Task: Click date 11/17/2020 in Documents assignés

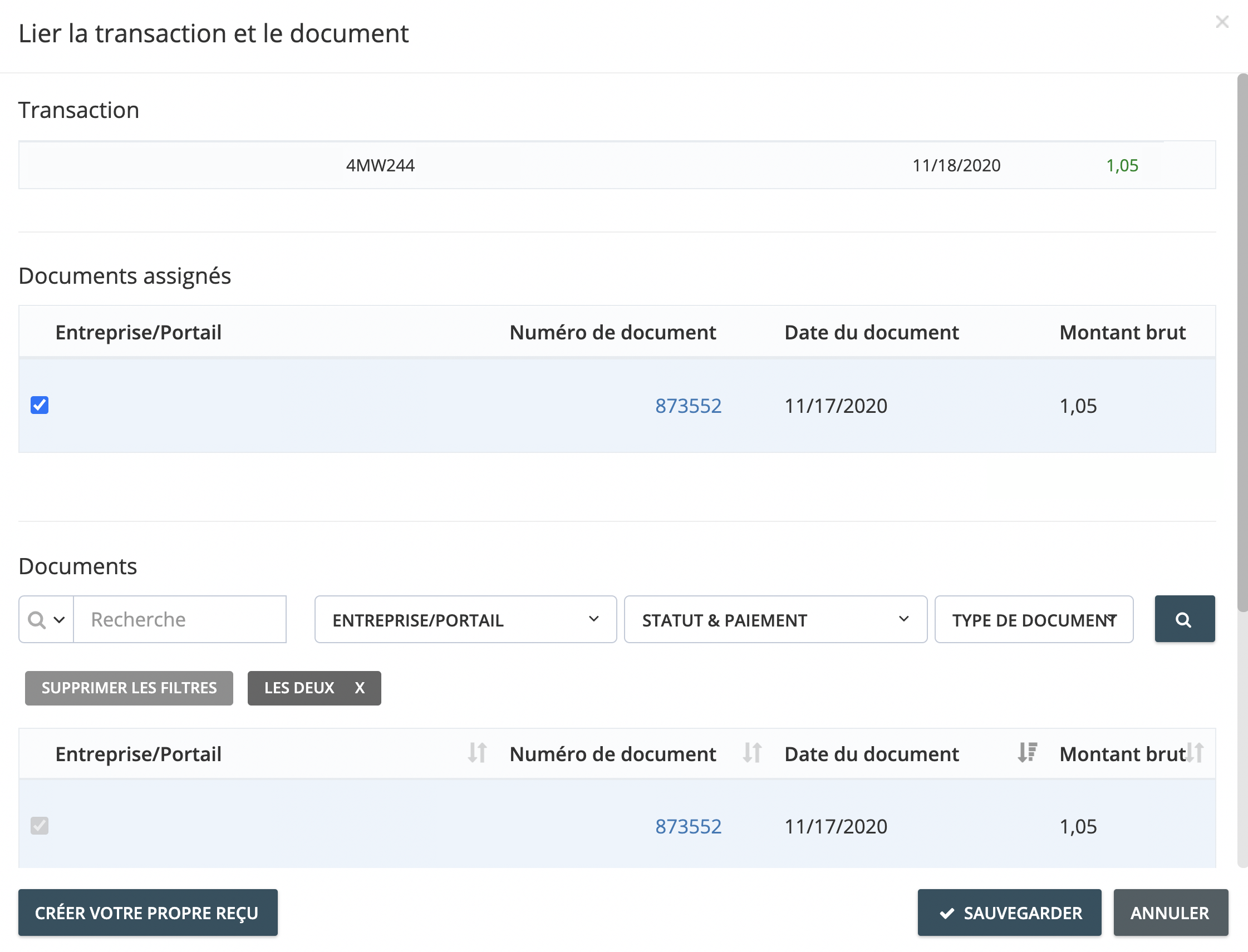Action: tap(836, 406)
